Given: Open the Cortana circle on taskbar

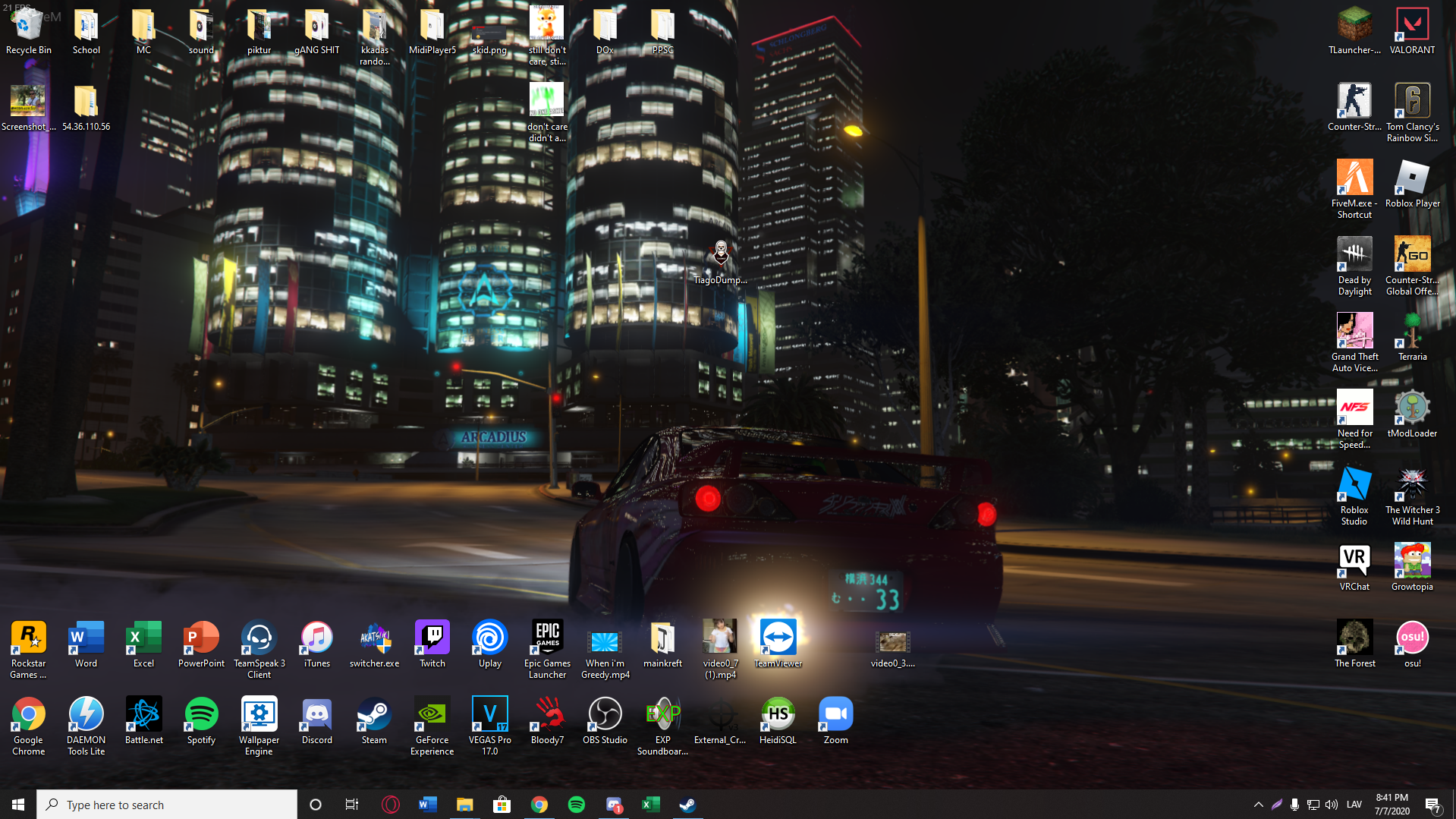Looking at the screenshot, I should pos(316,805).
